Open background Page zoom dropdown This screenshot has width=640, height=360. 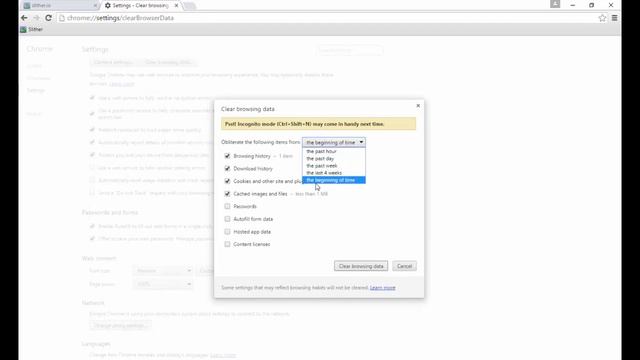coord(162,284)
